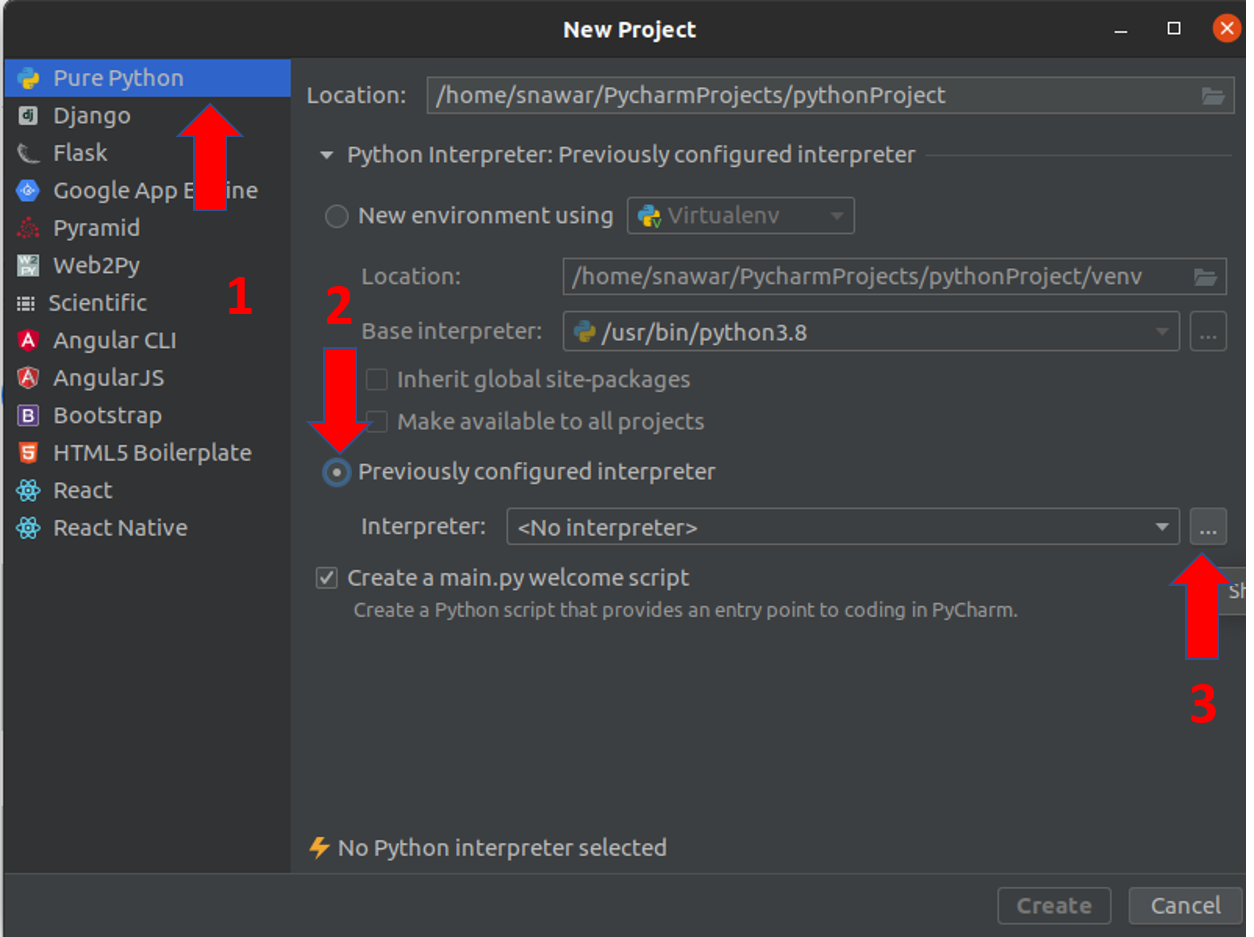Click the Python logo icon beside Pure Python
1254x937 pixels.
coord(28,78)
